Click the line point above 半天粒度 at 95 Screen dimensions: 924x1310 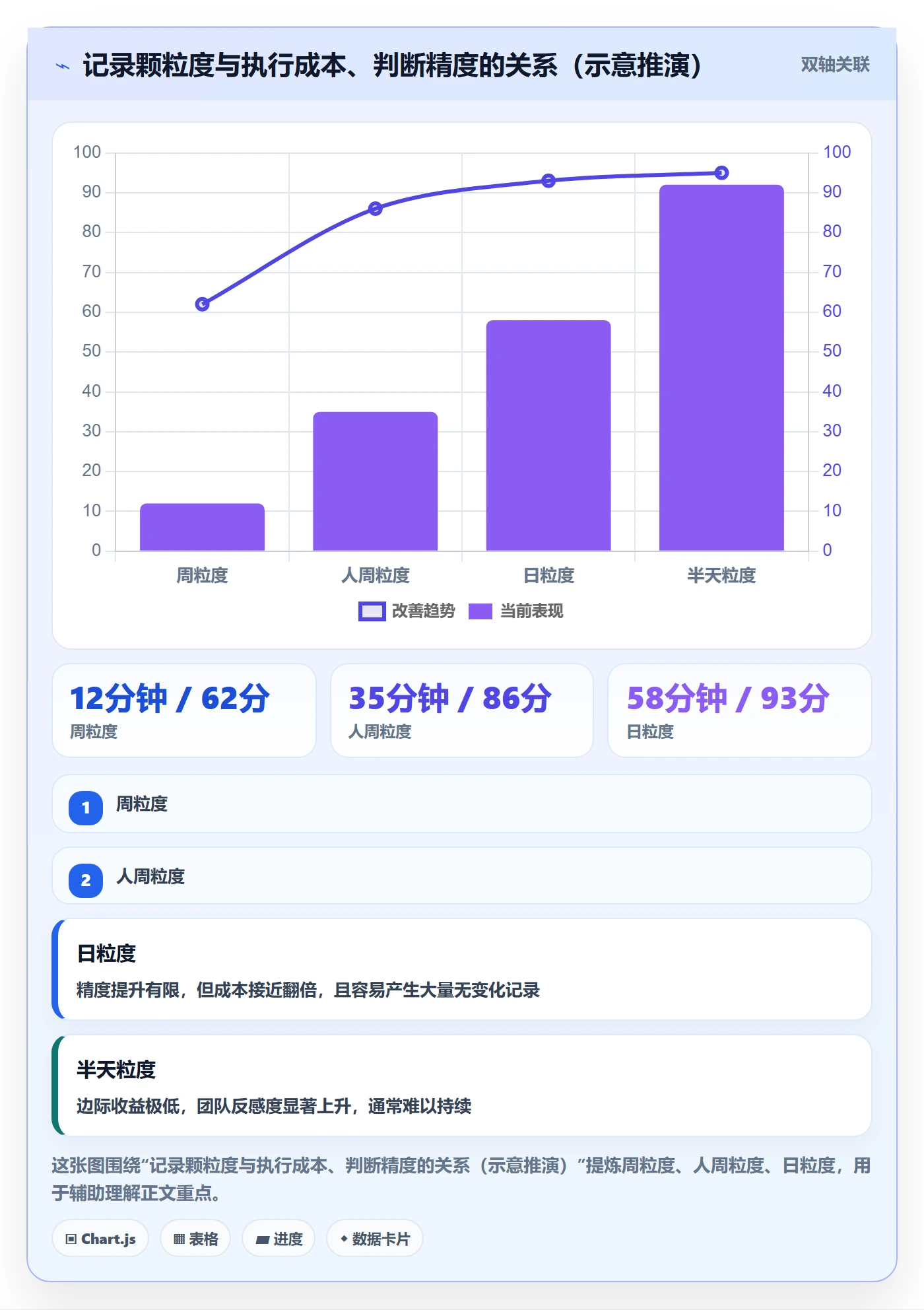click(722, 173)
